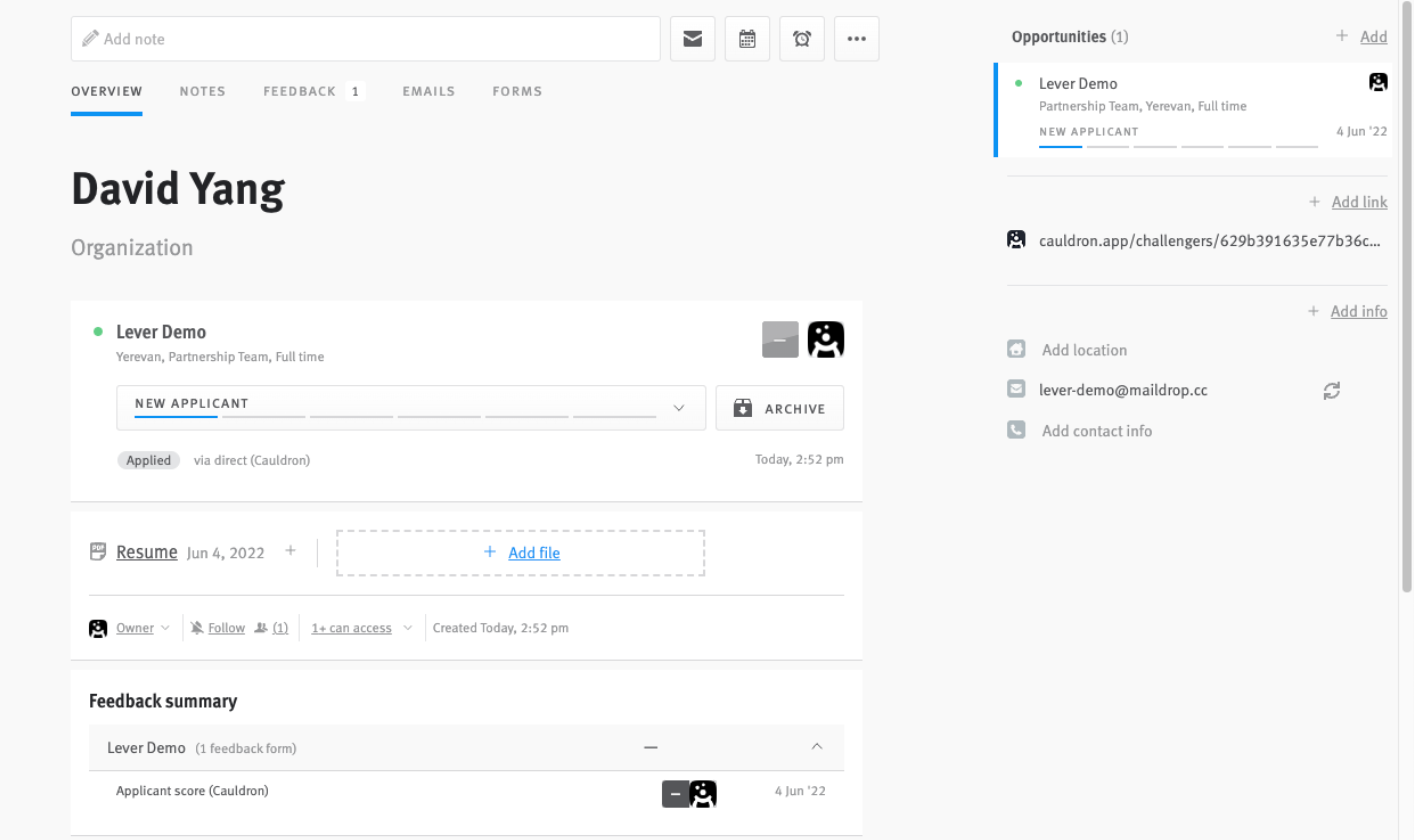The height and width of the screenshot is (840, 1414).
Task: Switch to the FEEDBACK tab
Action: [x=299, y=91]
